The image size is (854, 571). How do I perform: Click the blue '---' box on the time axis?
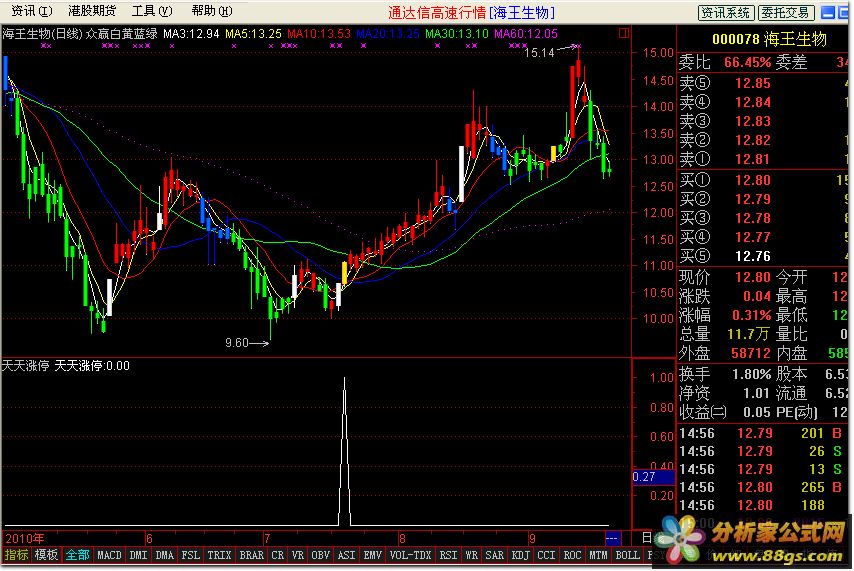612,538
